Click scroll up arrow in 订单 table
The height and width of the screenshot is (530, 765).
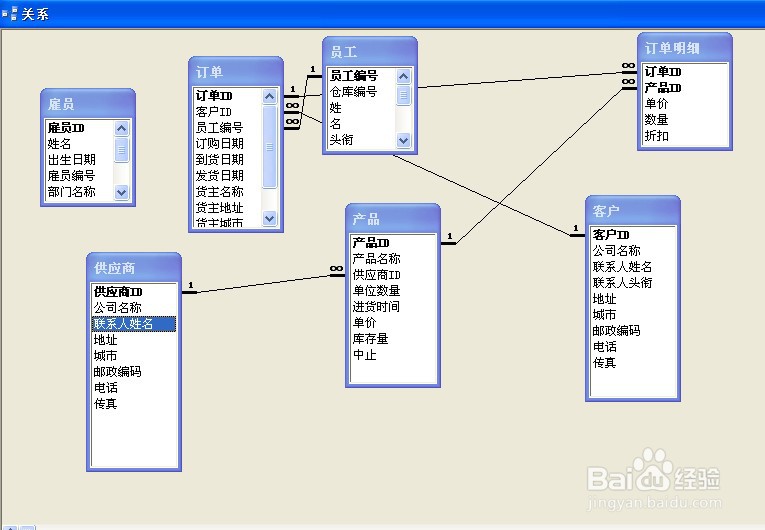269,96
